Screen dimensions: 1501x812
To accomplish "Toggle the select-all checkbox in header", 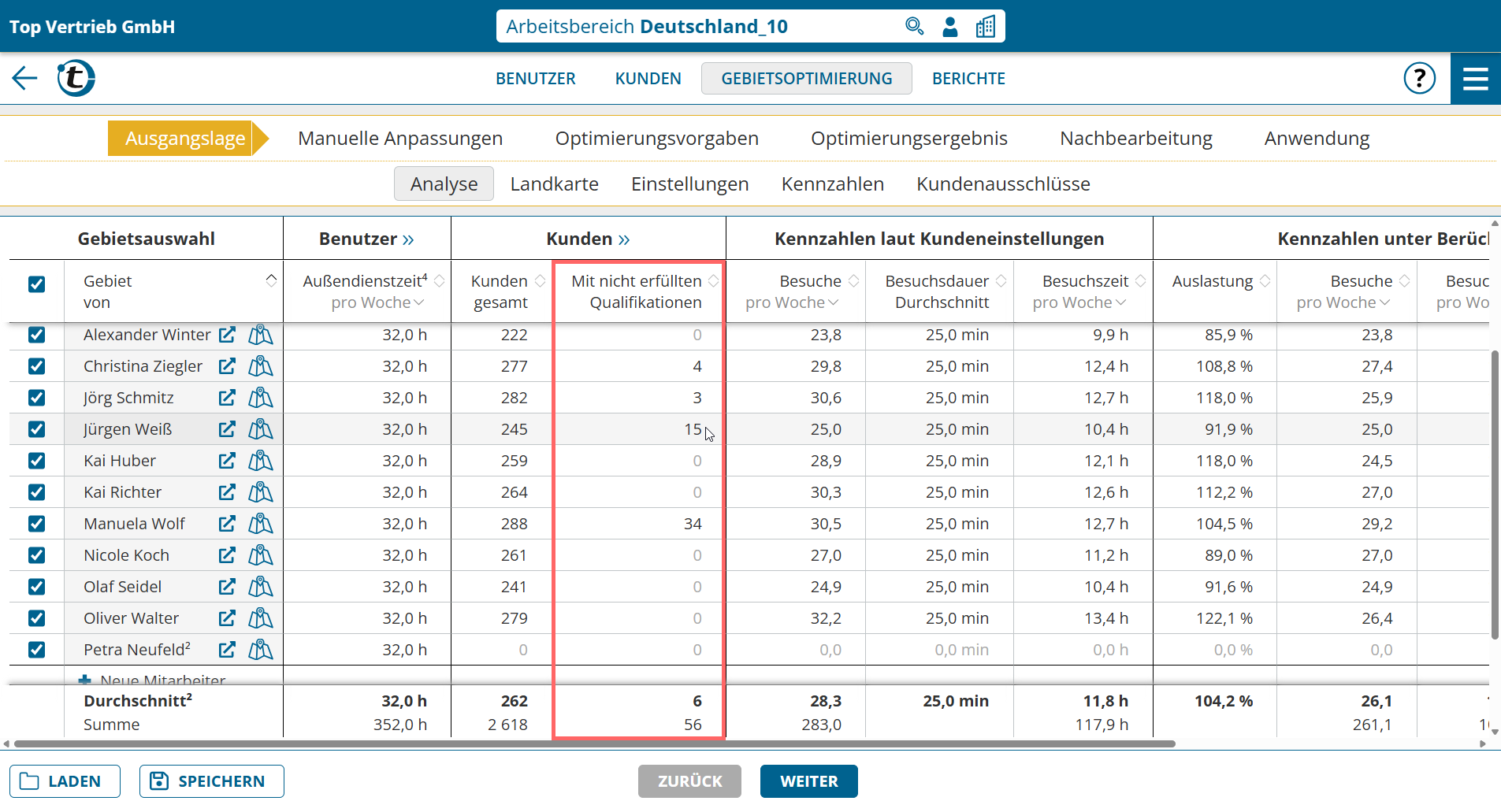I will click(x=36, y=284).
